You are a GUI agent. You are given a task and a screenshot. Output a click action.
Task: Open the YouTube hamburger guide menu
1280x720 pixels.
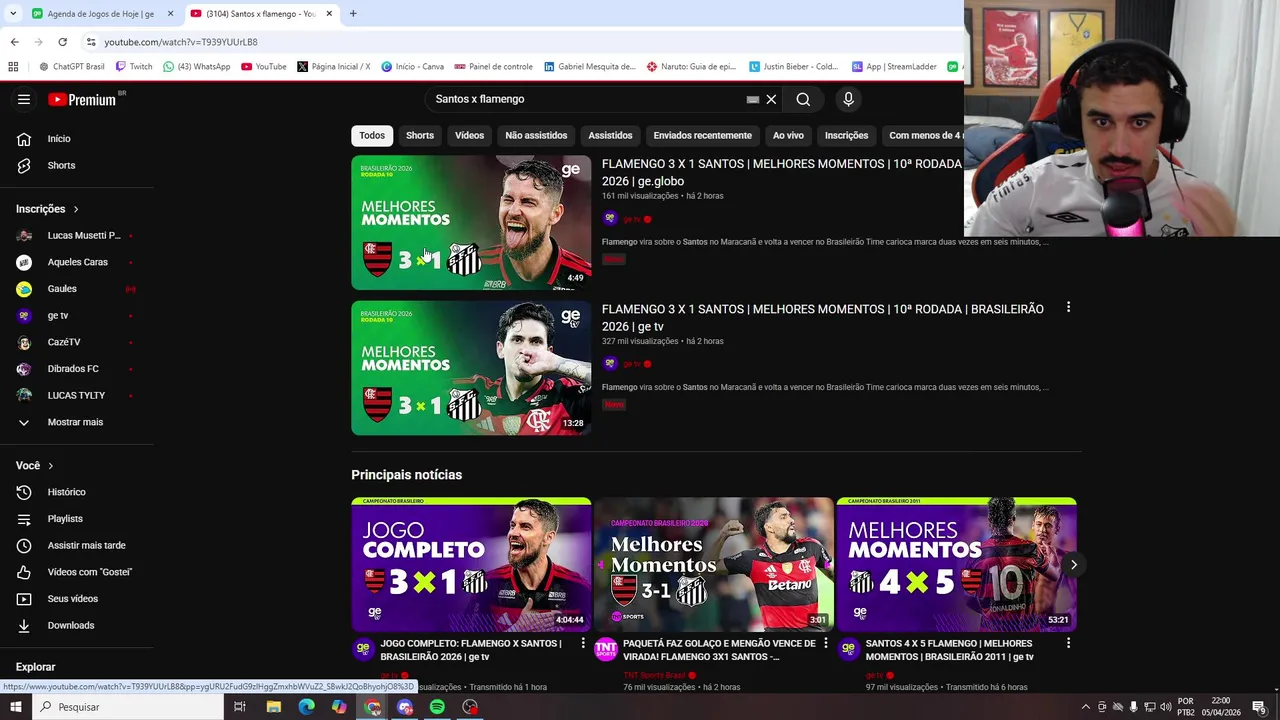[24, 99]
